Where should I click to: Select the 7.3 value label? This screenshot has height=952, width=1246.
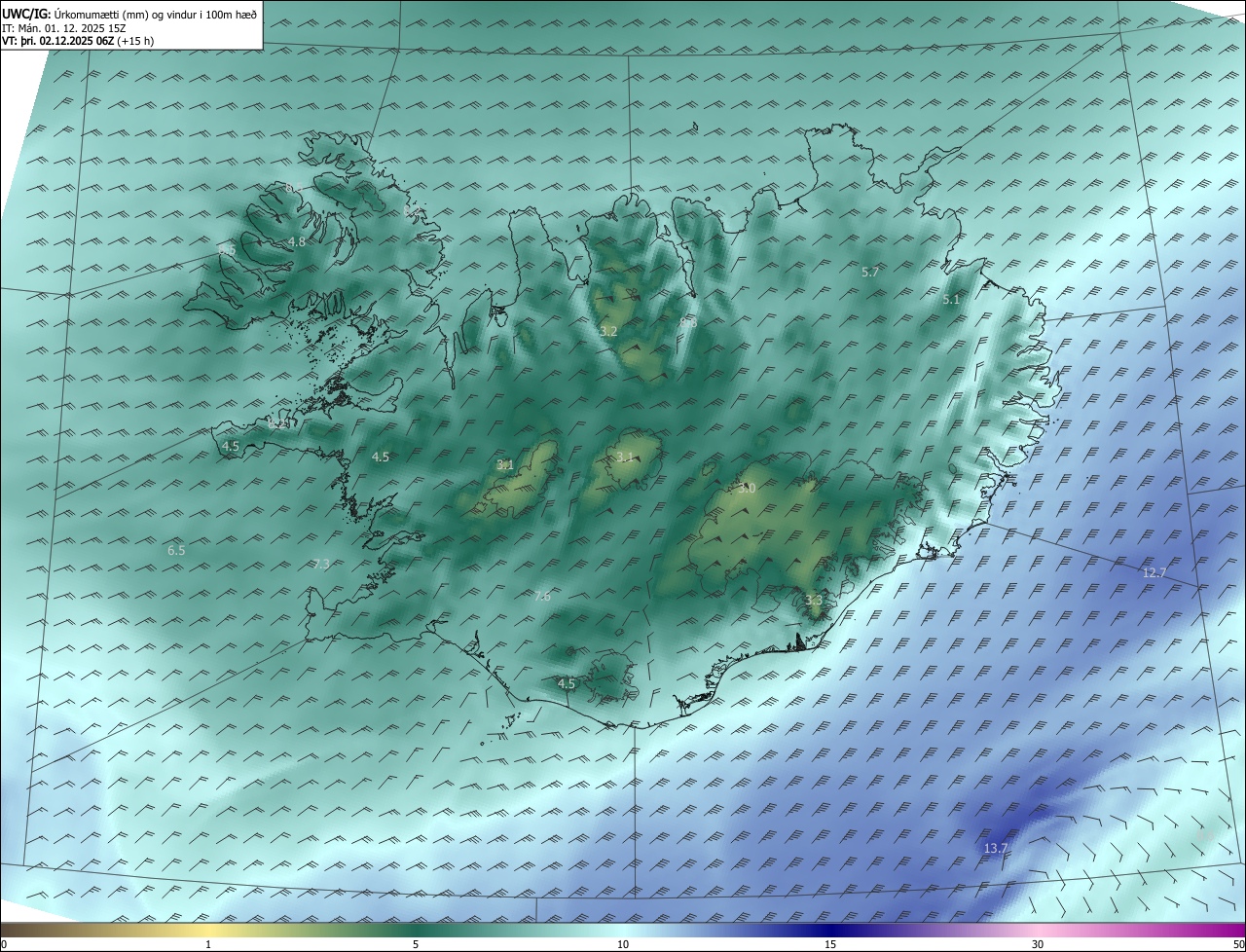(321, 565)
